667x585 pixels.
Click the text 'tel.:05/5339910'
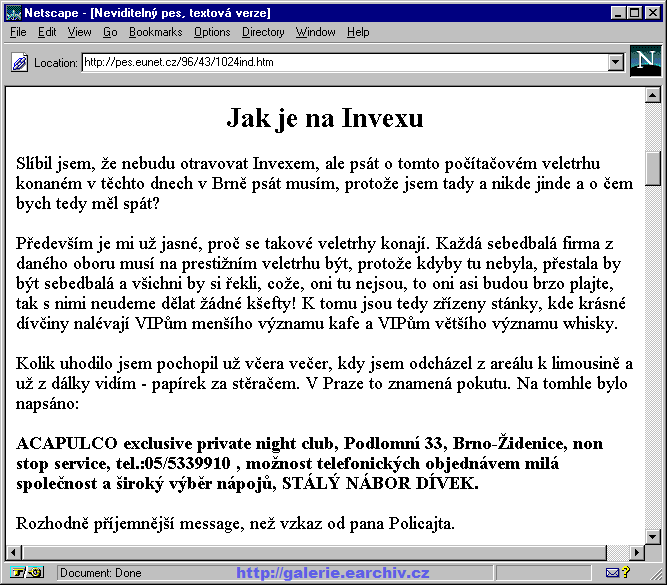(x=173, y=463)
